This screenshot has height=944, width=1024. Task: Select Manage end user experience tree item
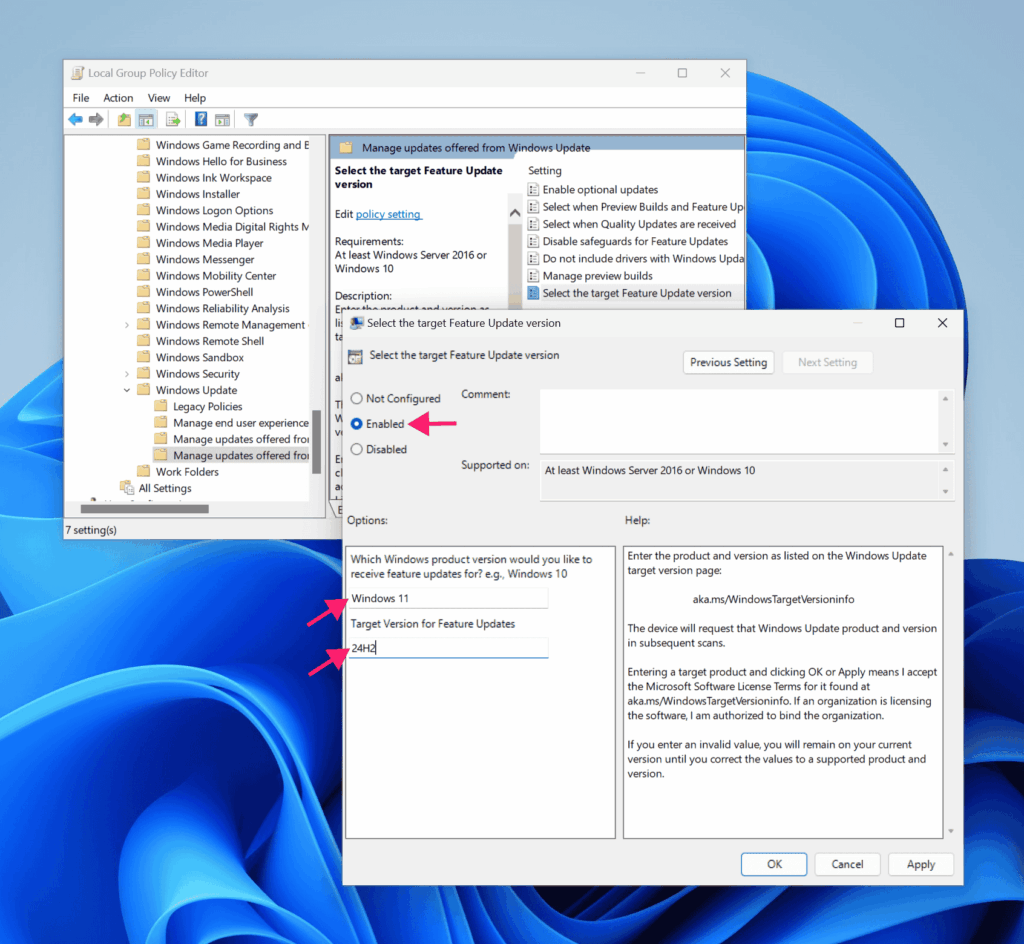240,422
